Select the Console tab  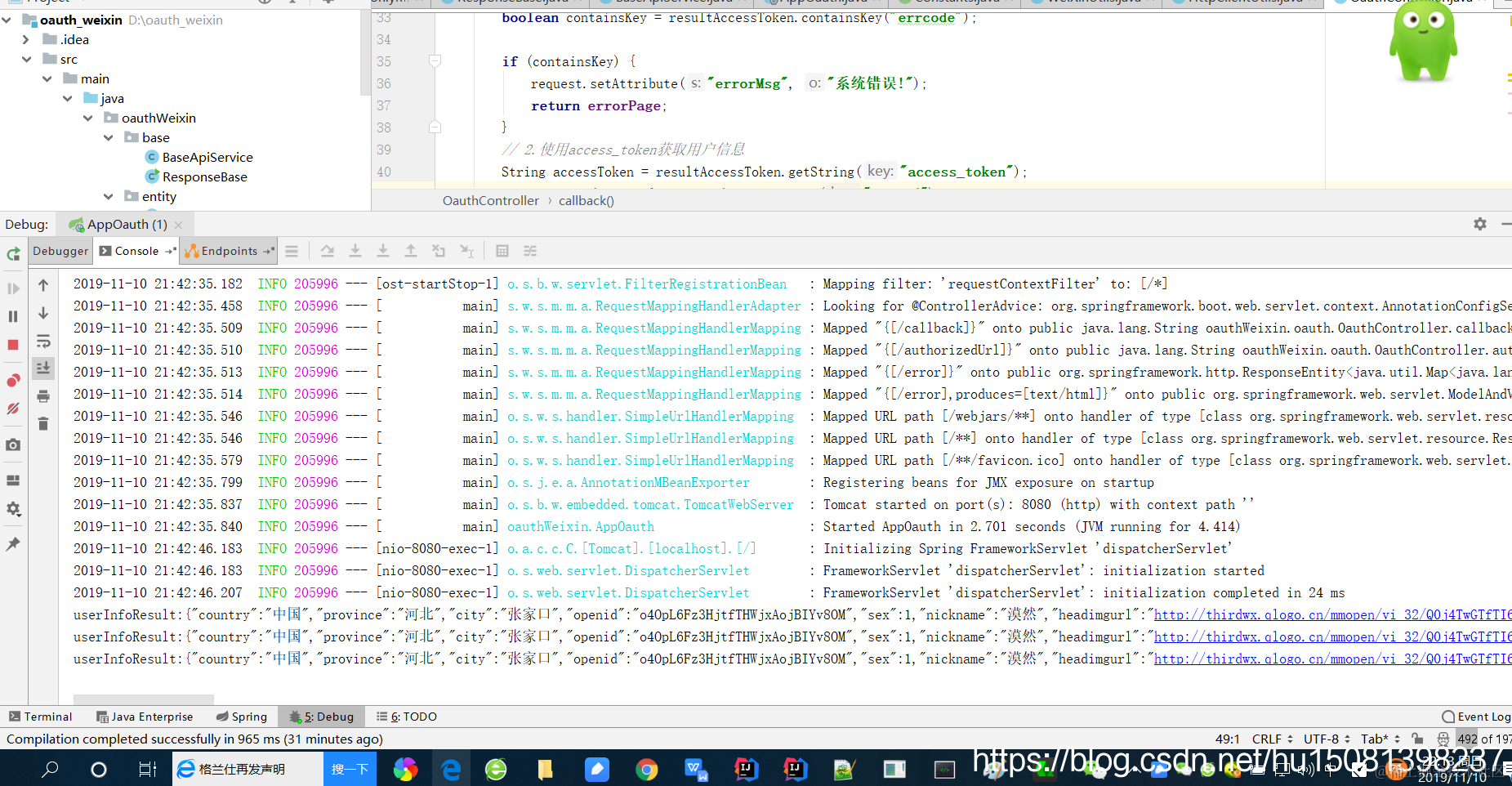coord(136,251)
